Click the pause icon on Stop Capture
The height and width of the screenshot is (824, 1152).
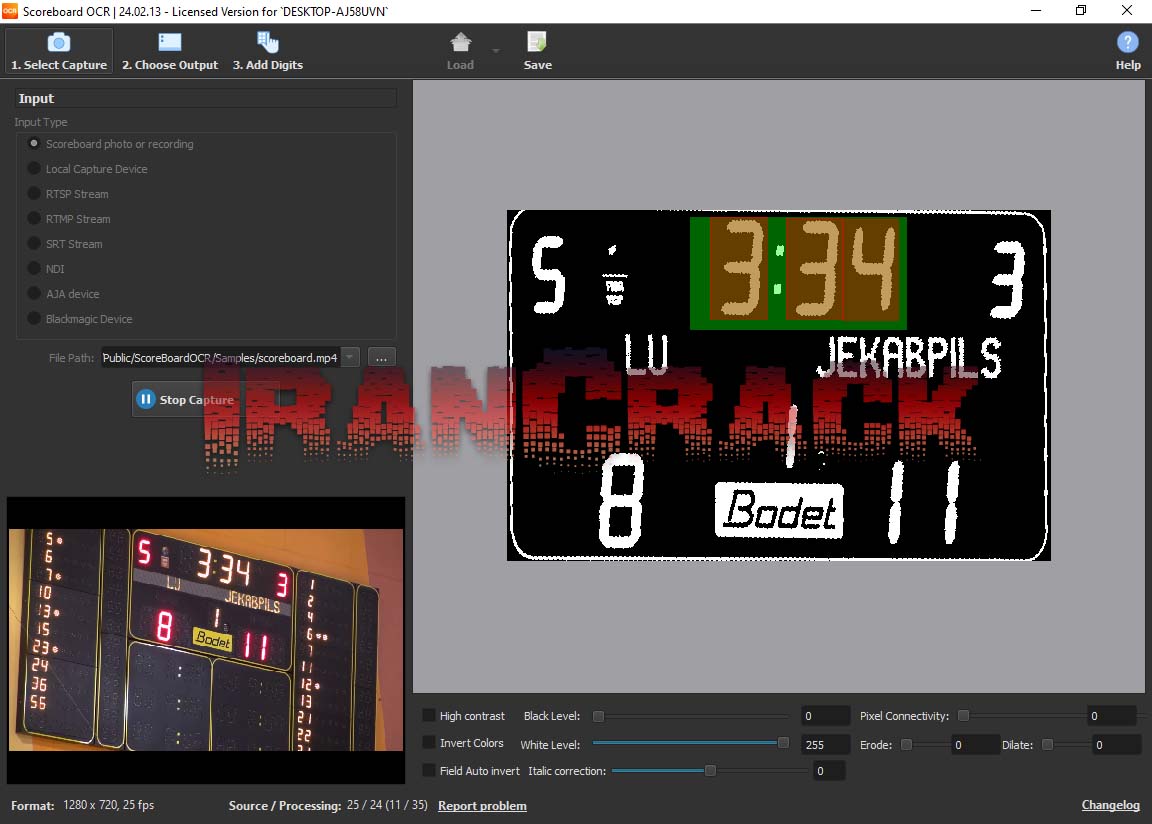pyautogui.click(x=148, y=398)
